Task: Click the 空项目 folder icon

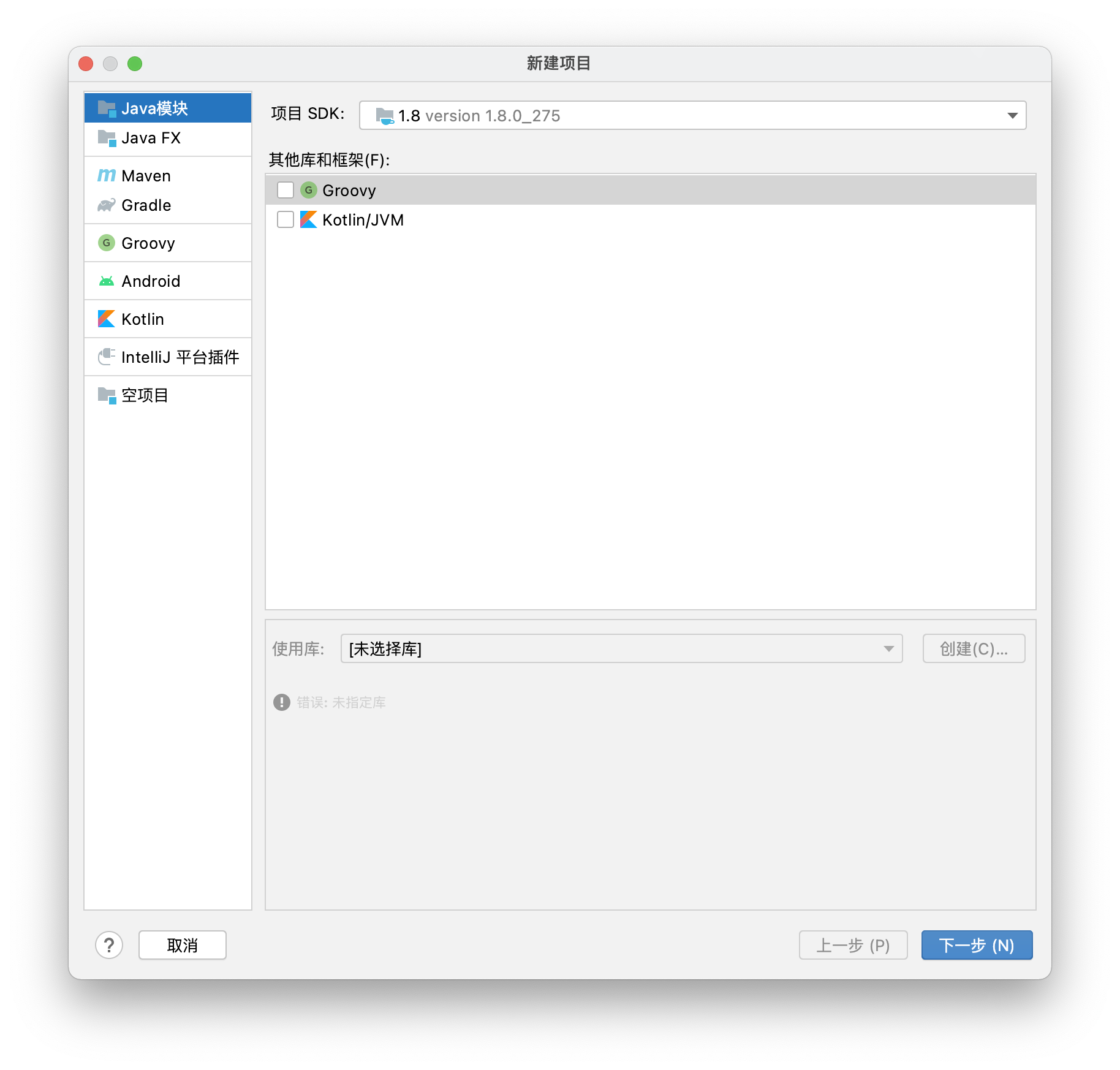Action: point(107,395)
